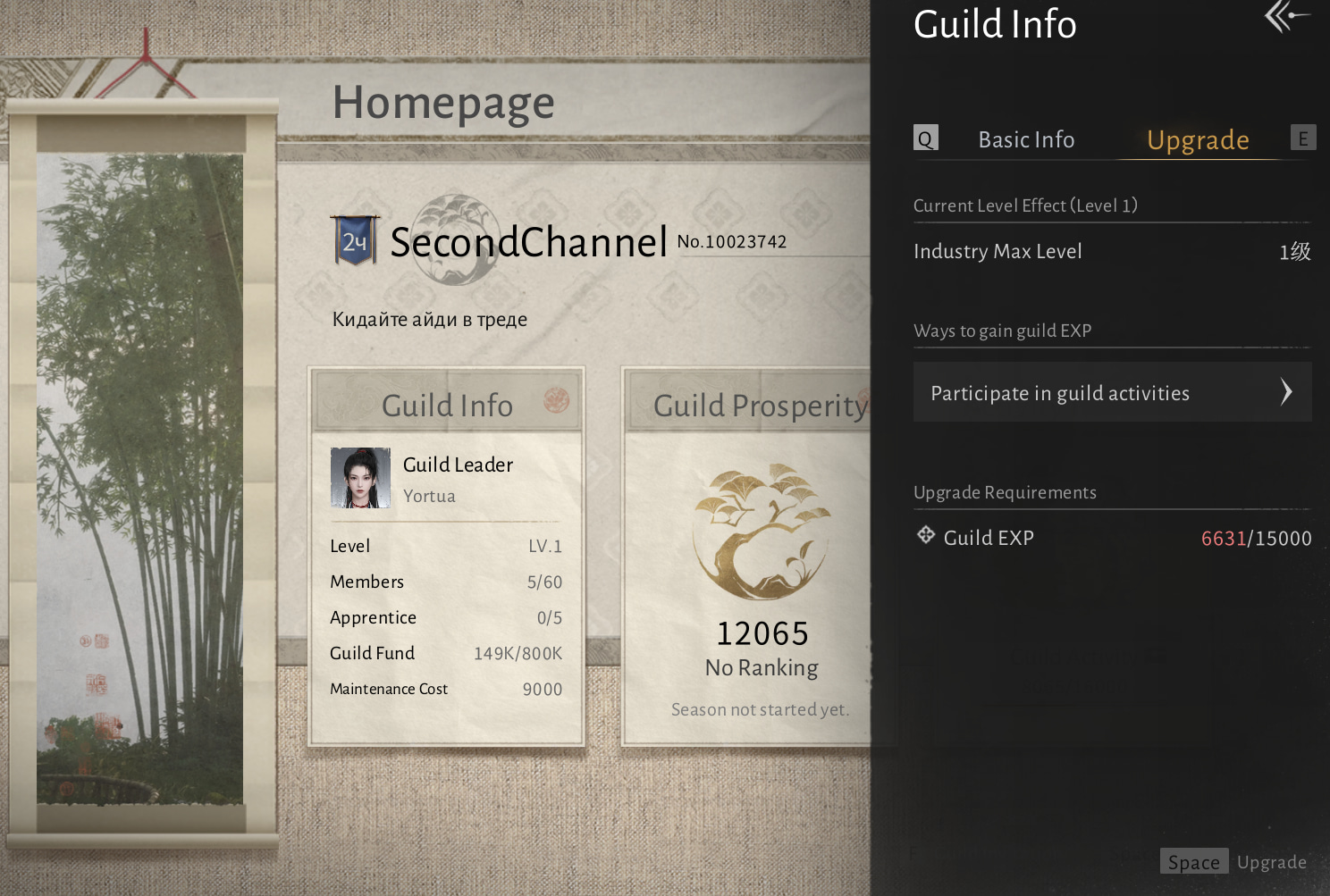Viewport: 1330px width, 896px height.
Task: Click the red seal on Guild Info card
Action: coord(556,400)
